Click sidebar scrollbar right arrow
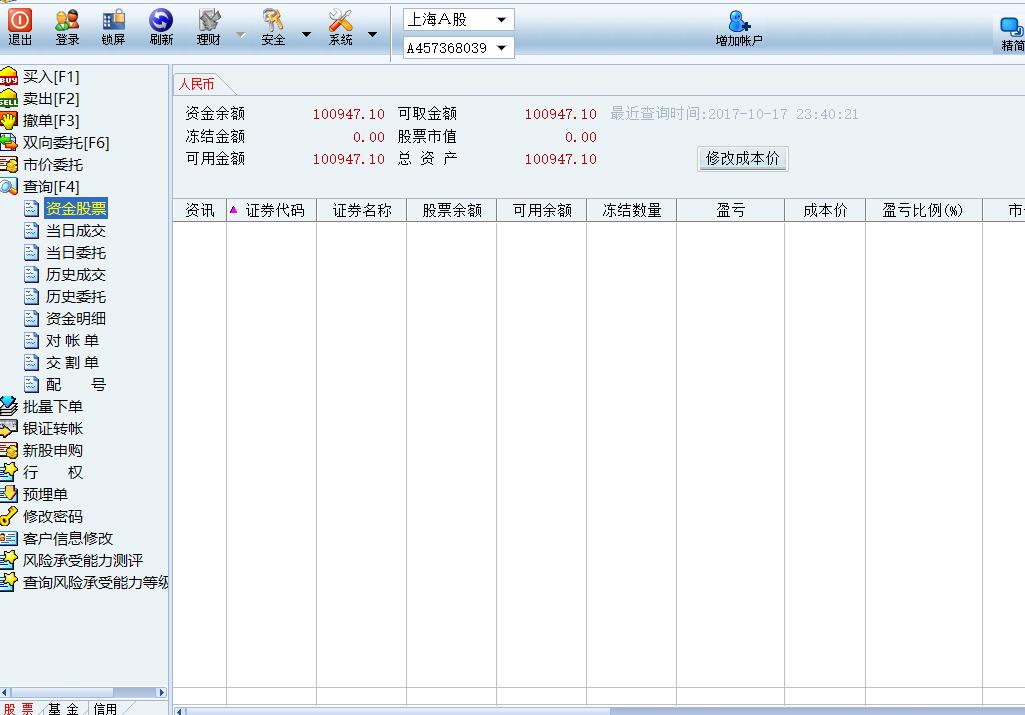1025x715 pixels. click(x=161, y=692)
